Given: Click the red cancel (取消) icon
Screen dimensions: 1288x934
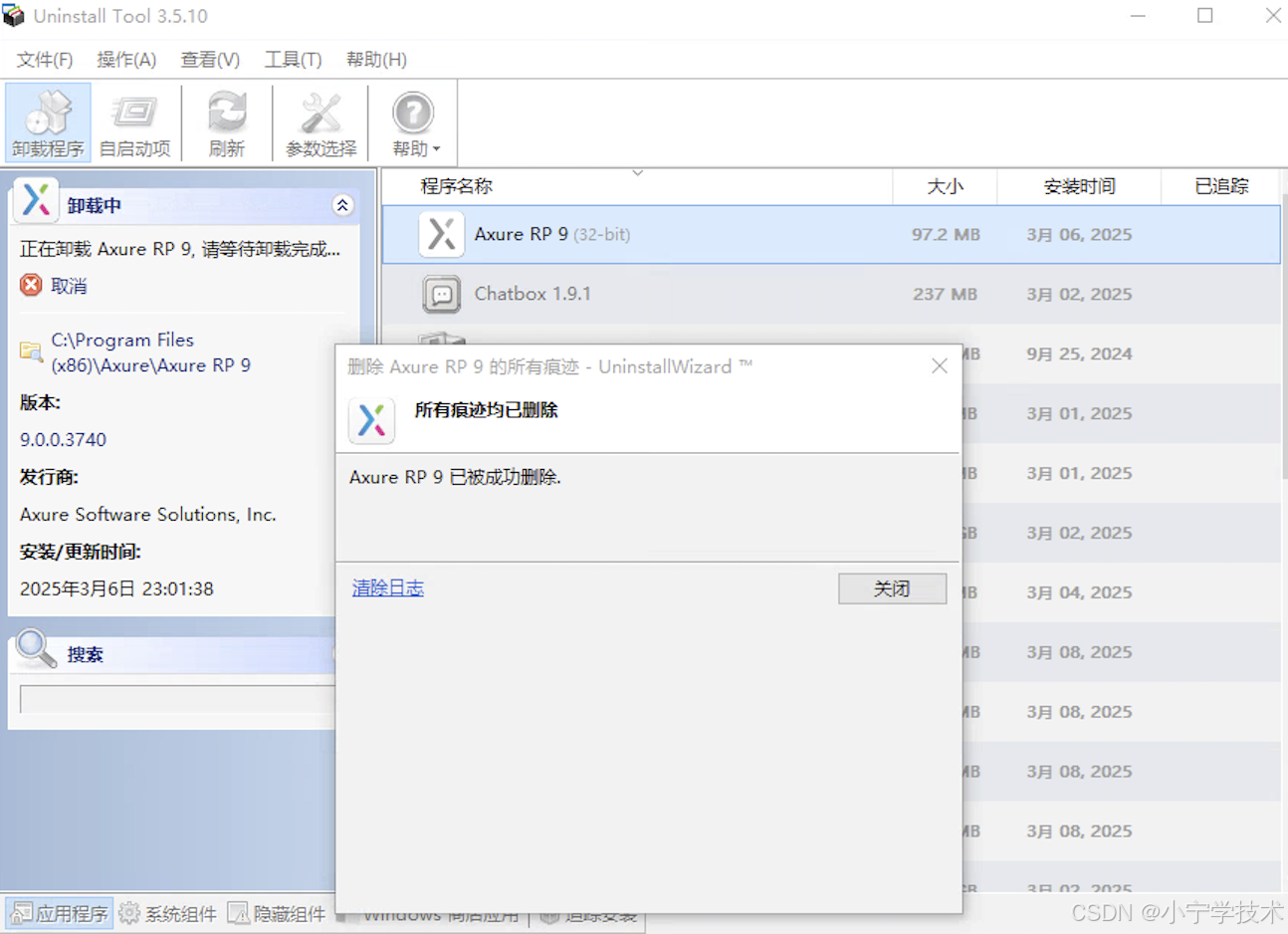Looking at the screenshot, I should pyautogui.click(x=31, y=285).
